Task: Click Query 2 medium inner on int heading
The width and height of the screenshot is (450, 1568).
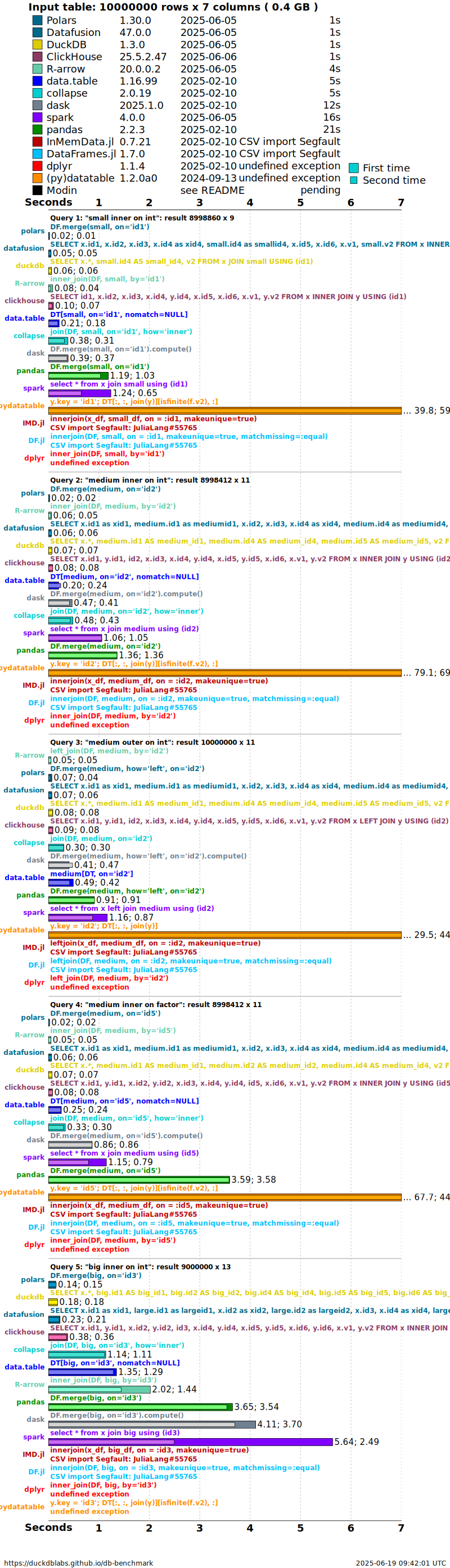Action: [x=150, y=481]
